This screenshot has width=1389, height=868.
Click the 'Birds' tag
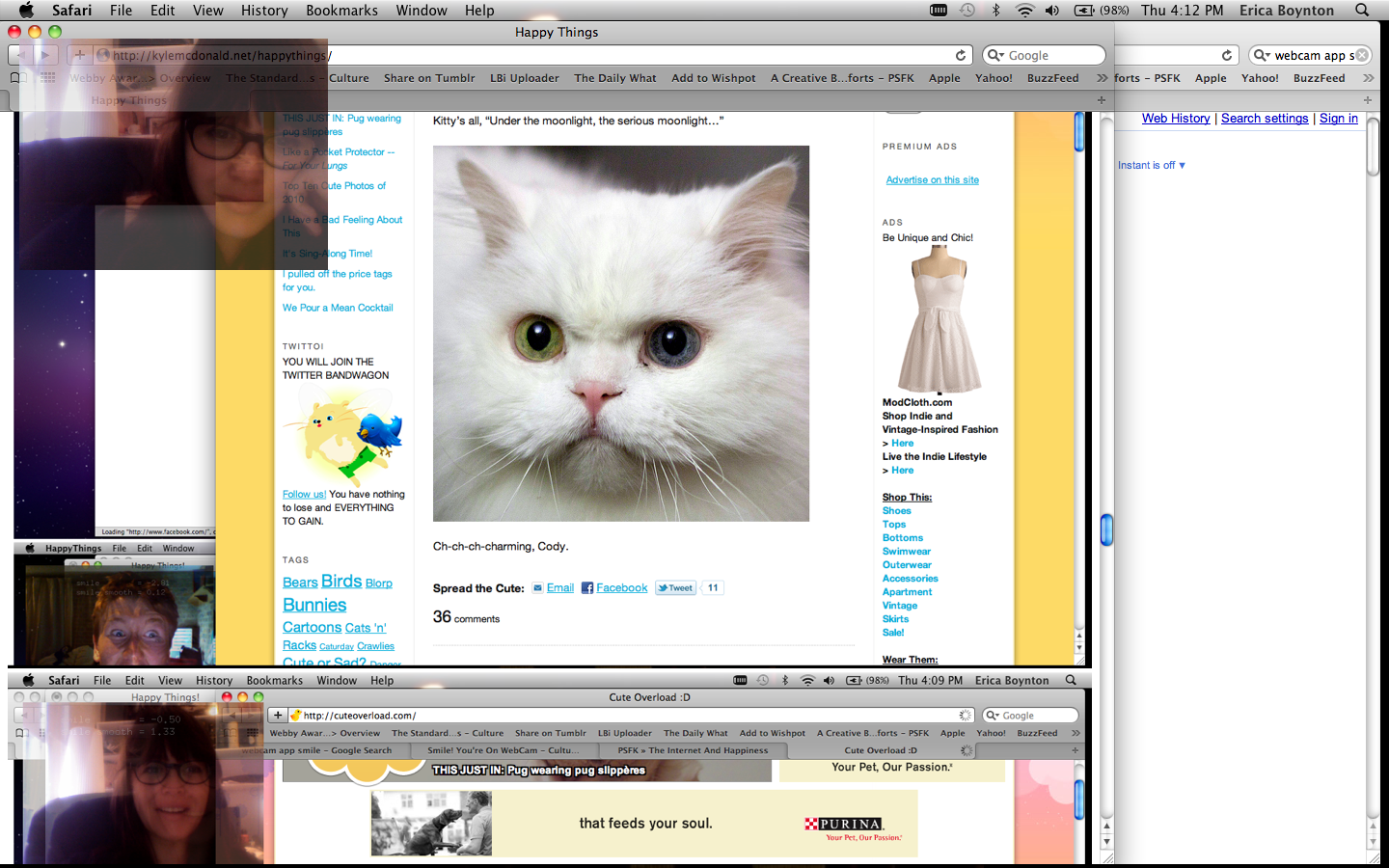coord(341,581)
